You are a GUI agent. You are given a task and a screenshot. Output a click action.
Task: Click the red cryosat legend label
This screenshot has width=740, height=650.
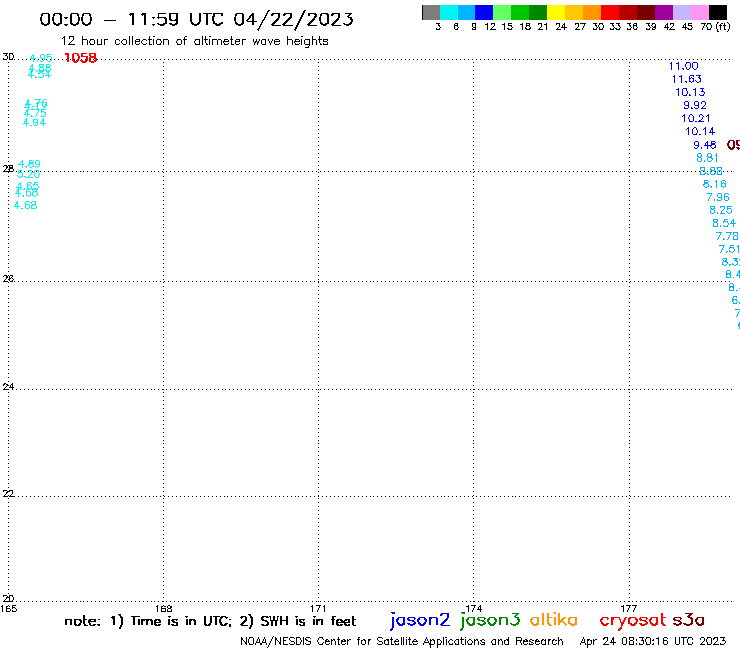633,621
